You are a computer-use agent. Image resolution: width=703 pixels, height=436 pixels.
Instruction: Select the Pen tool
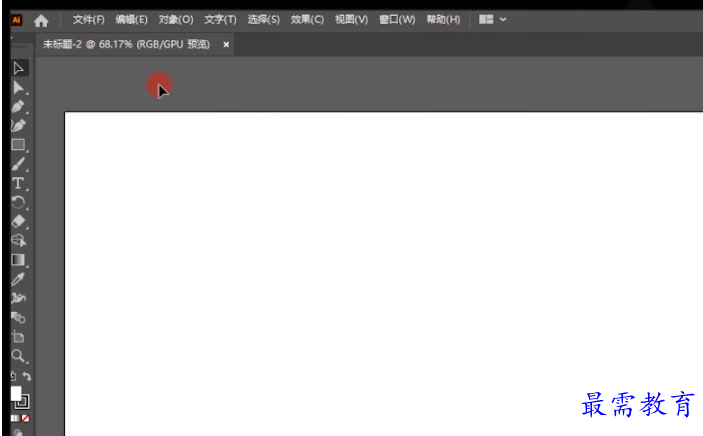coord(18,107)
